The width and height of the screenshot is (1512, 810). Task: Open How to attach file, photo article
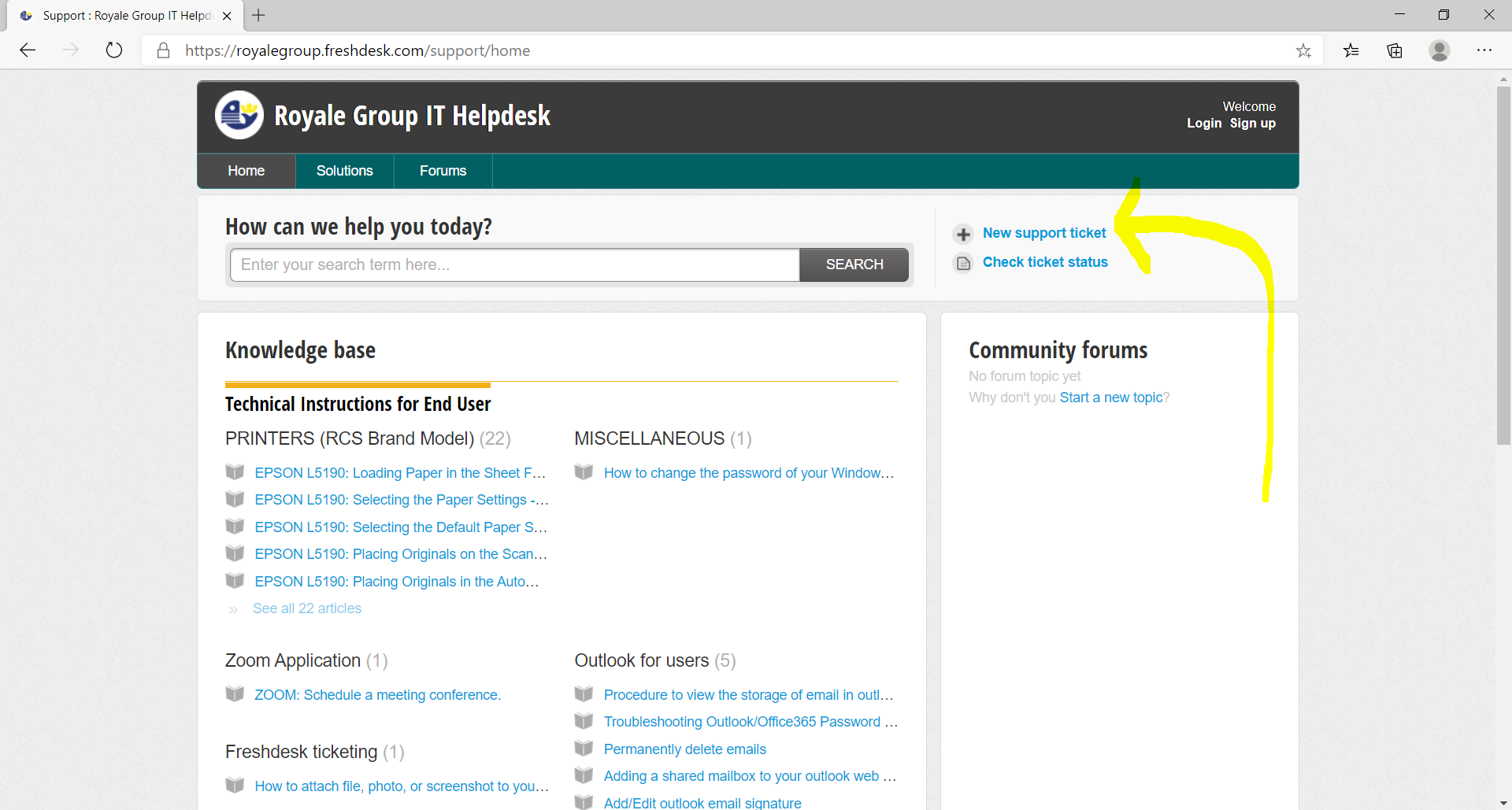click(x=402, y=786)
